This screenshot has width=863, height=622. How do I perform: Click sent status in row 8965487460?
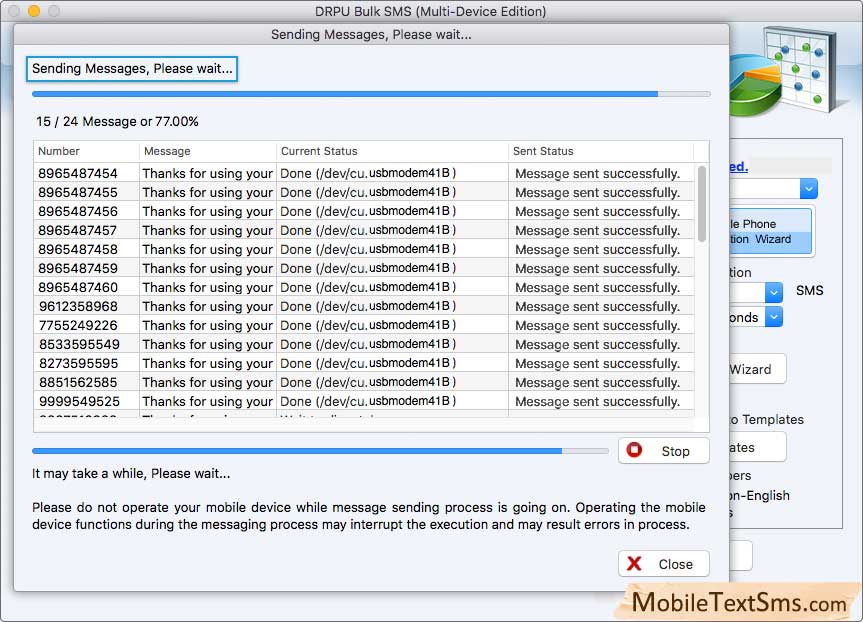[597, 287]
